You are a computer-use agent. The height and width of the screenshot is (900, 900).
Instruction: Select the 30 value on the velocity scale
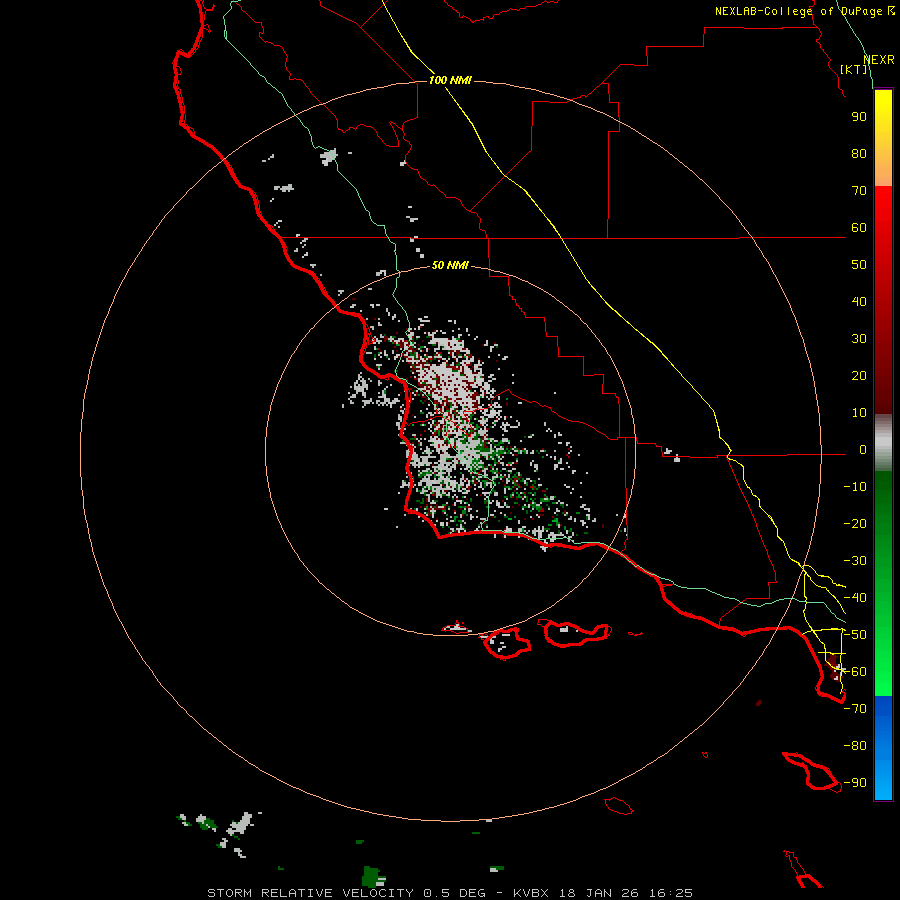point(859,339)
